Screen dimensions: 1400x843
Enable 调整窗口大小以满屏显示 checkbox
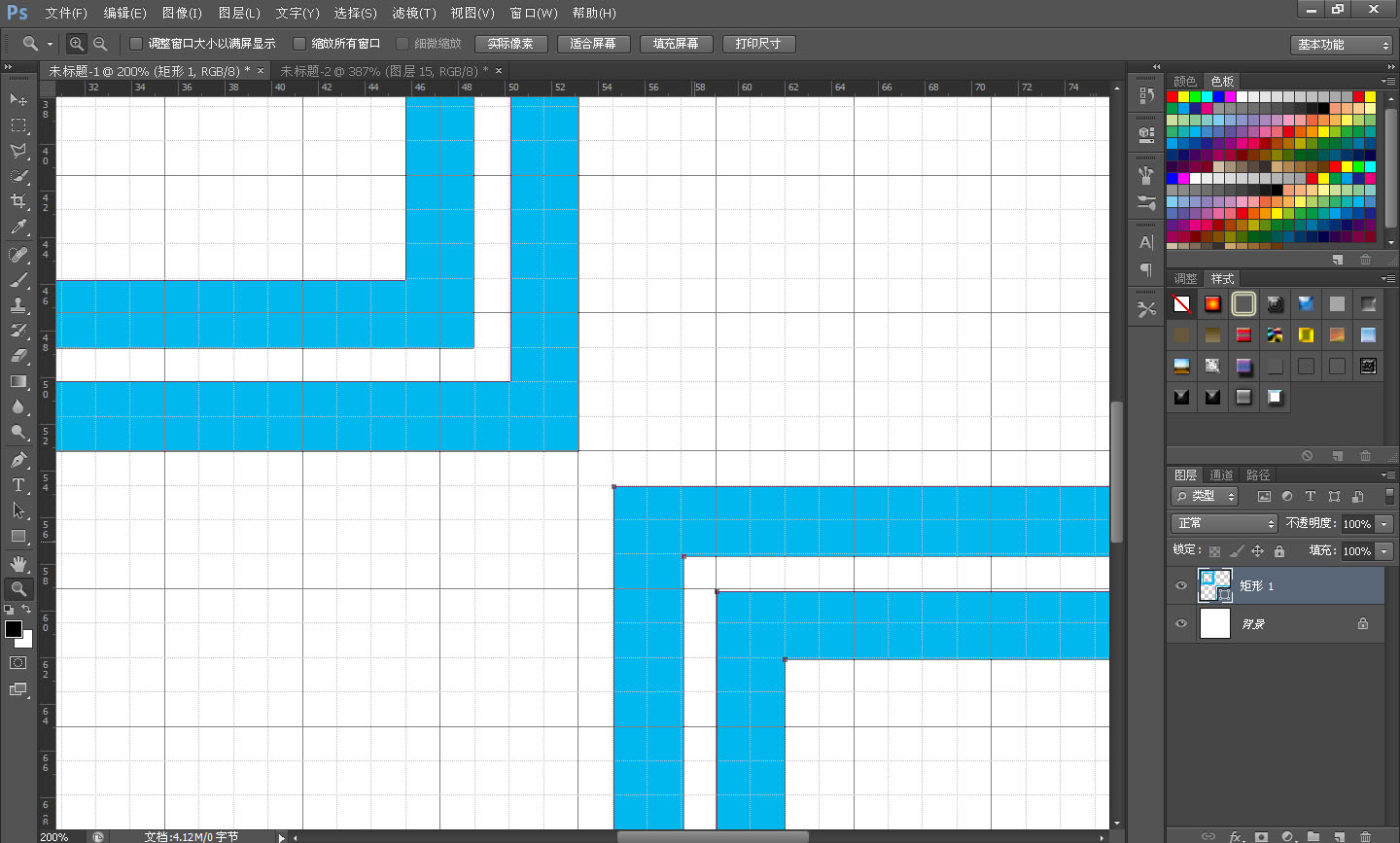click(x=136, y=44)
